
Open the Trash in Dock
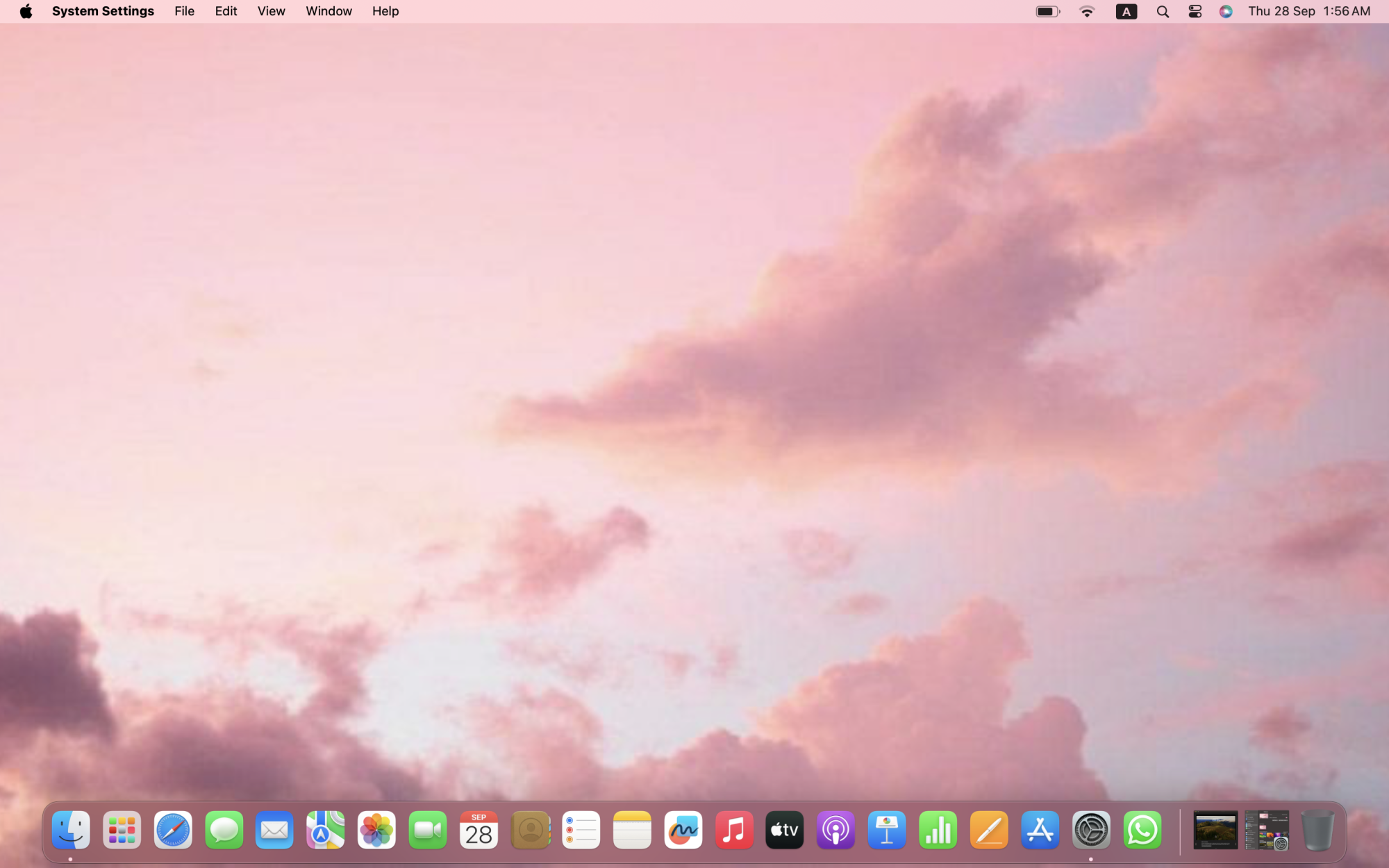coord(1317,830)
